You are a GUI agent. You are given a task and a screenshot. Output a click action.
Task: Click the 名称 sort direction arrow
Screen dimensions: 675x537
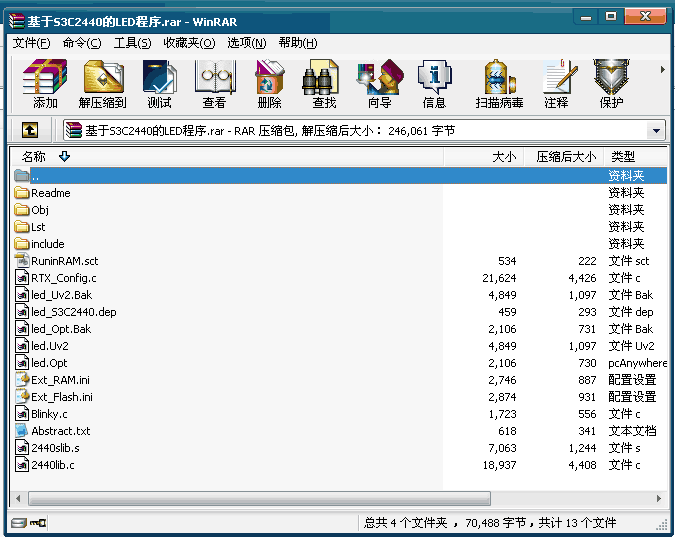click(65, 156)
